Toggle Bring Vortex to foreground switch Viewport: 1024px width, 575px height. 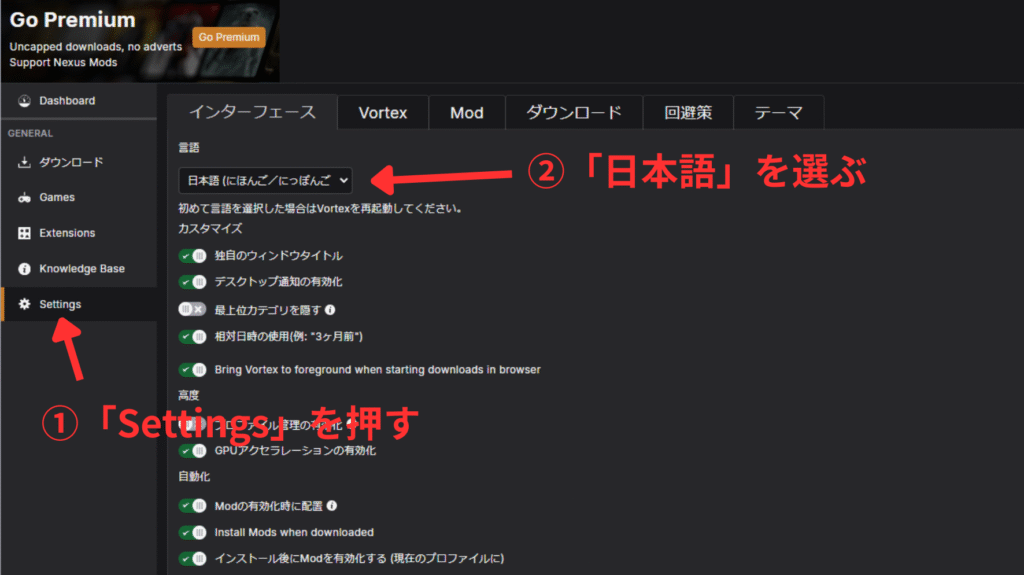[x=193, y=370]
